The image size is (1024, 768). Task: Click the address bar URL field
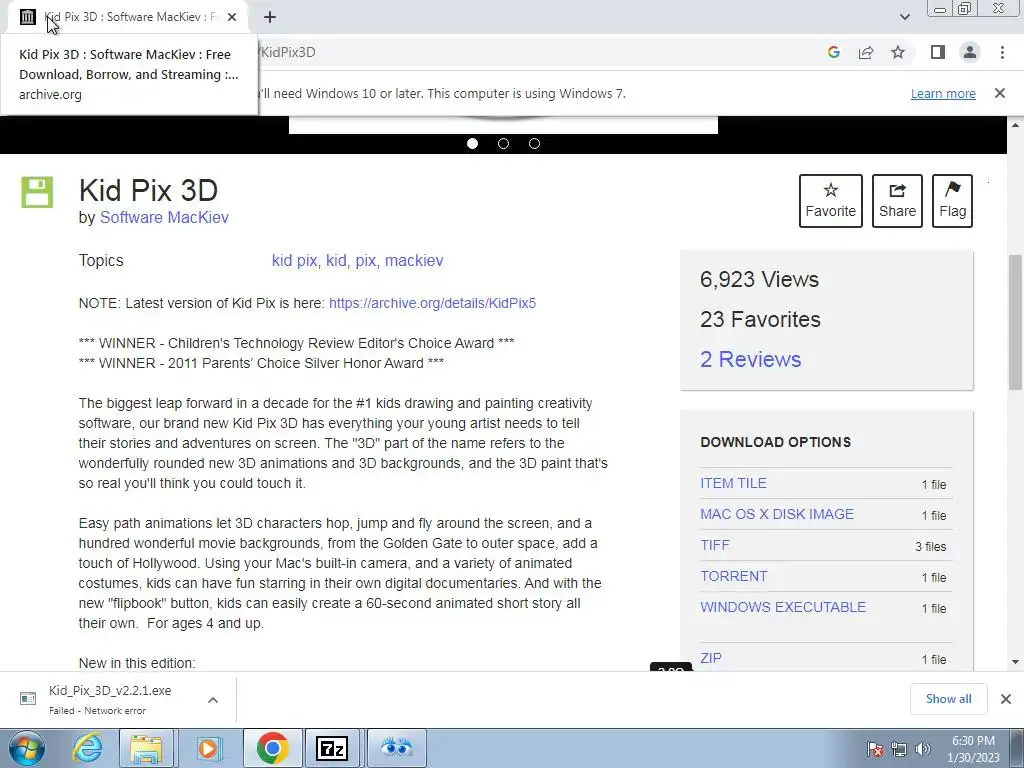536,52
